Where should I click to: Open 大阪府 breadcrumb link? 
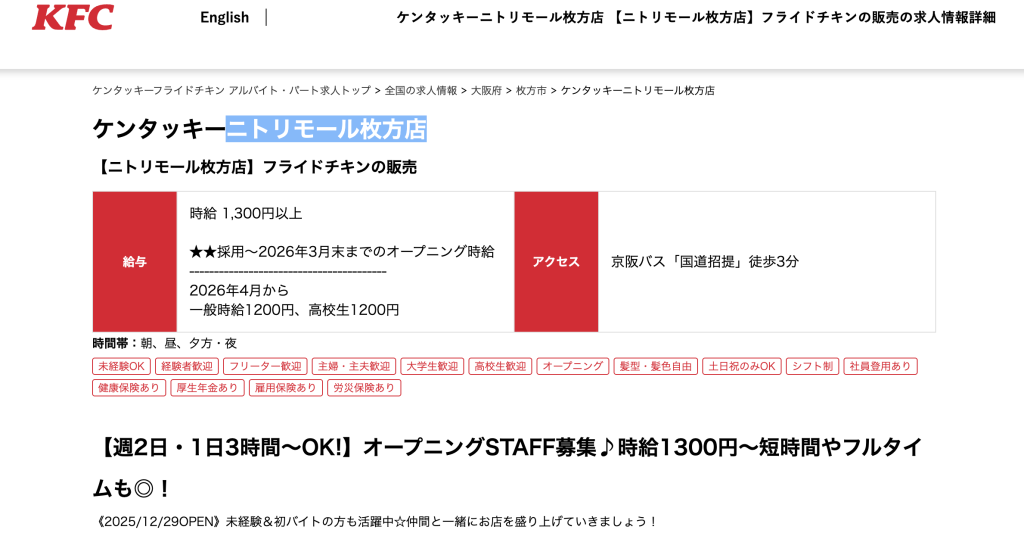[x=486, y=90]
